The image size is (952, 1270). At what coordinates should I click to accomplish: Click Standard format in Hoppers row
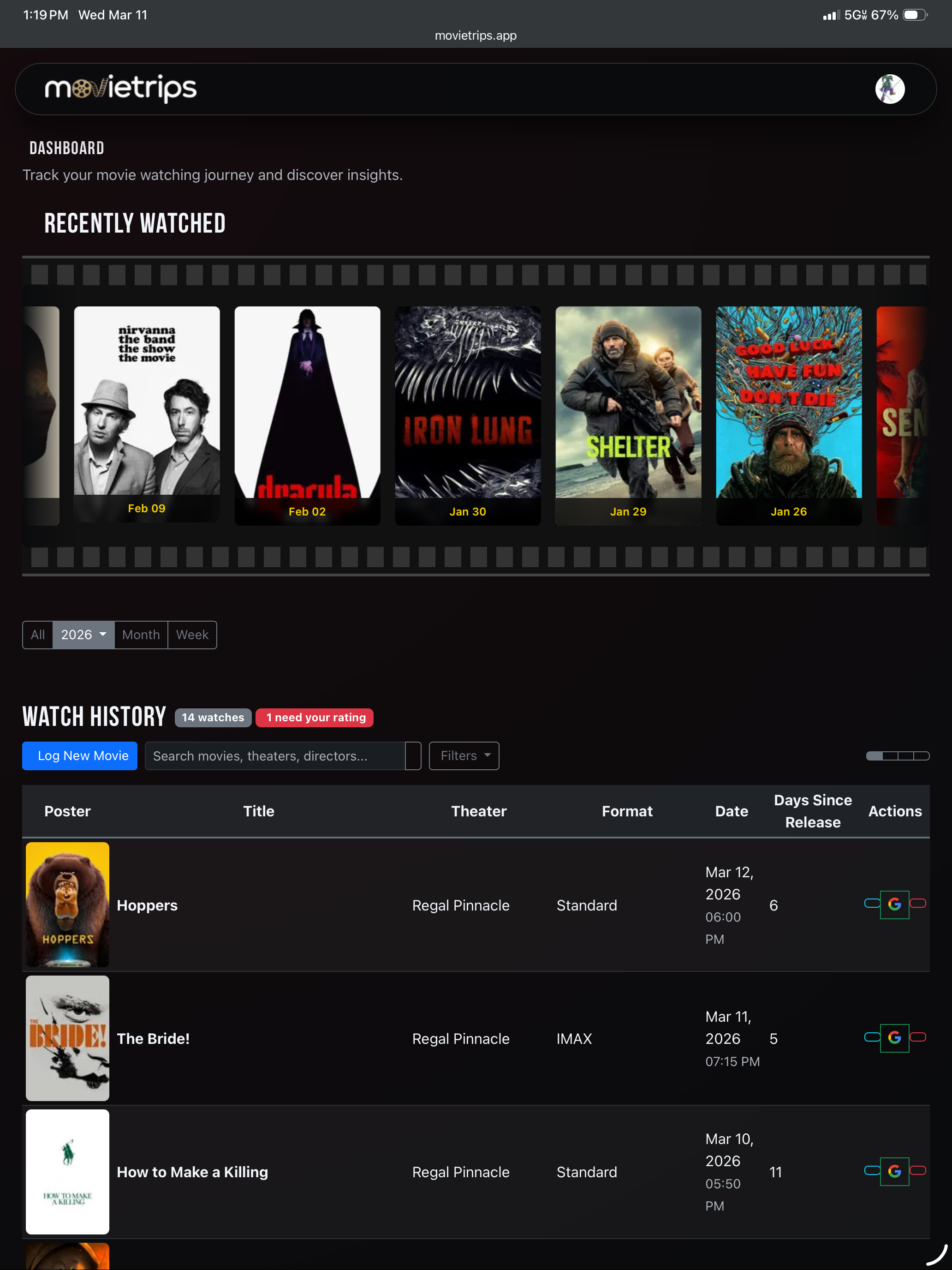(586, 905)
